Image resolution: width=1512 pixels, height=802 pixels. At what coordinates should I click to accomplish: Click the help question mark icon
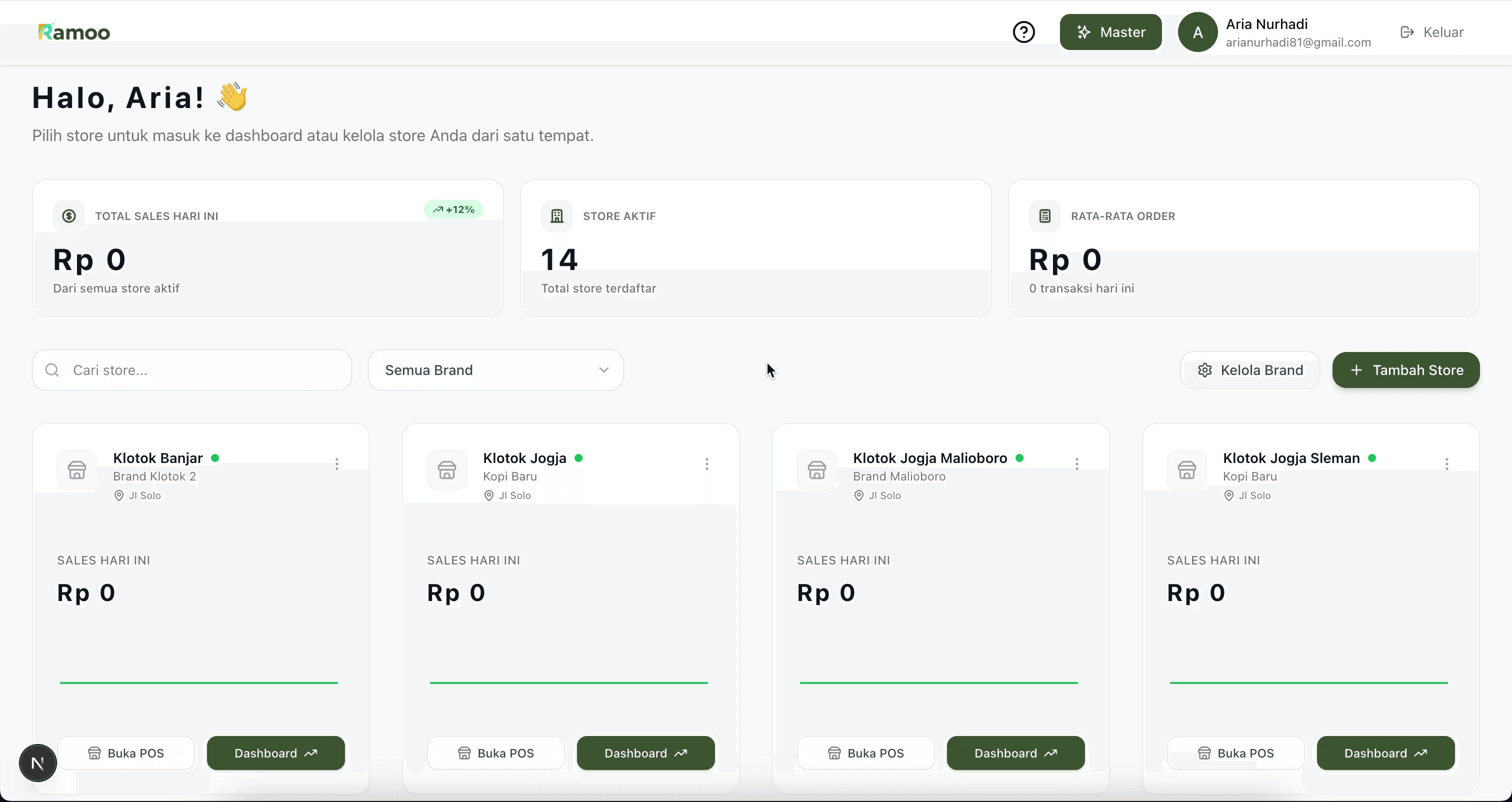coord(1023,31)
